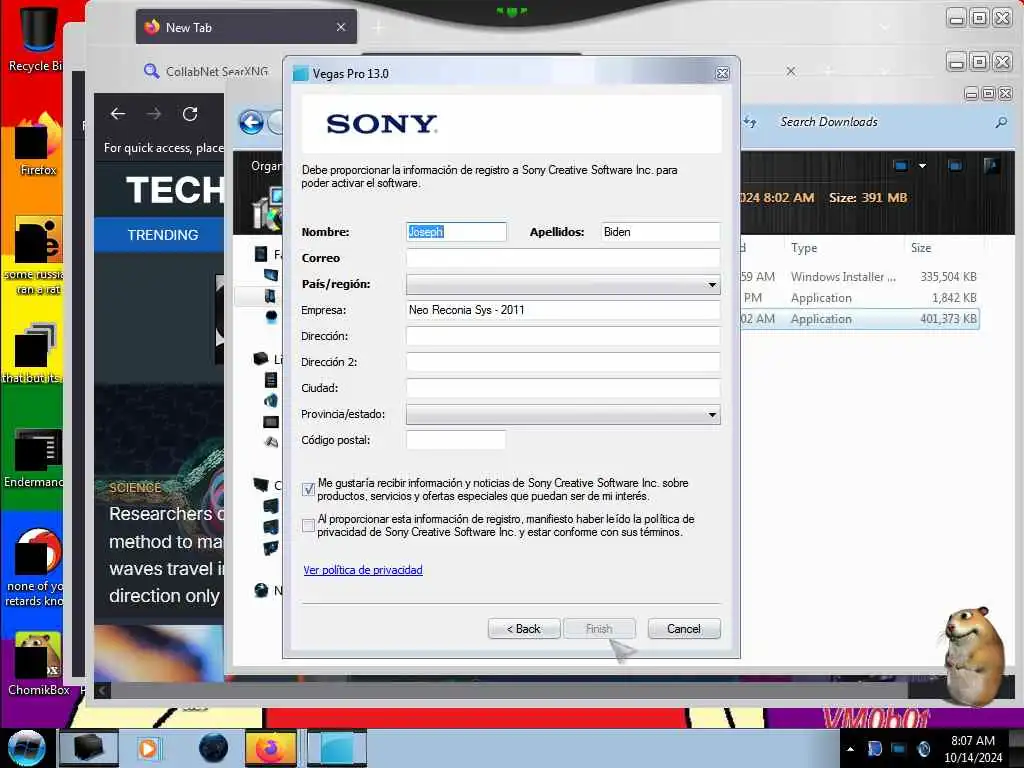Sort by the Size column header

coord(921,248)
